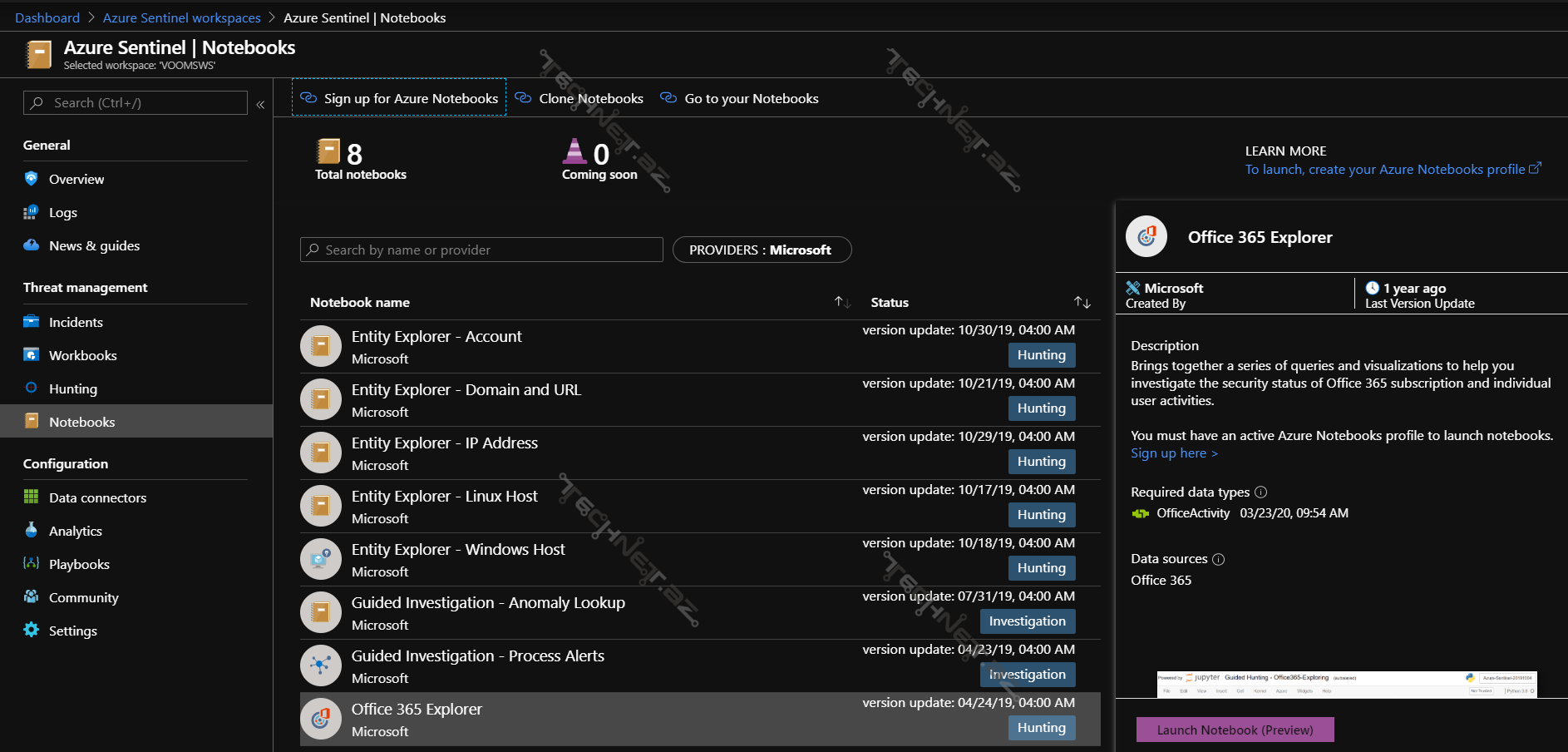Click the Data connectors grid icon
This screenshot has height=752, width=1568.
point(32,497)
